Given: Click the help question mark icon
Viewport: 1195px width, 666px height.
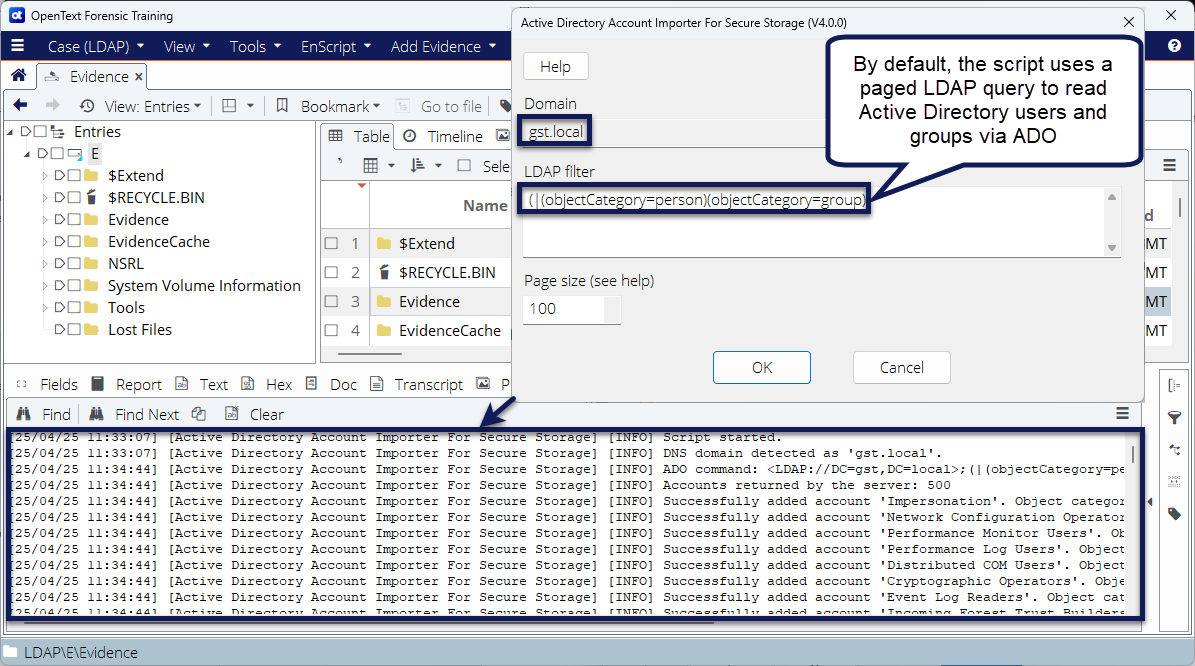Looking at the screenshot, I should click(1174, 46).
